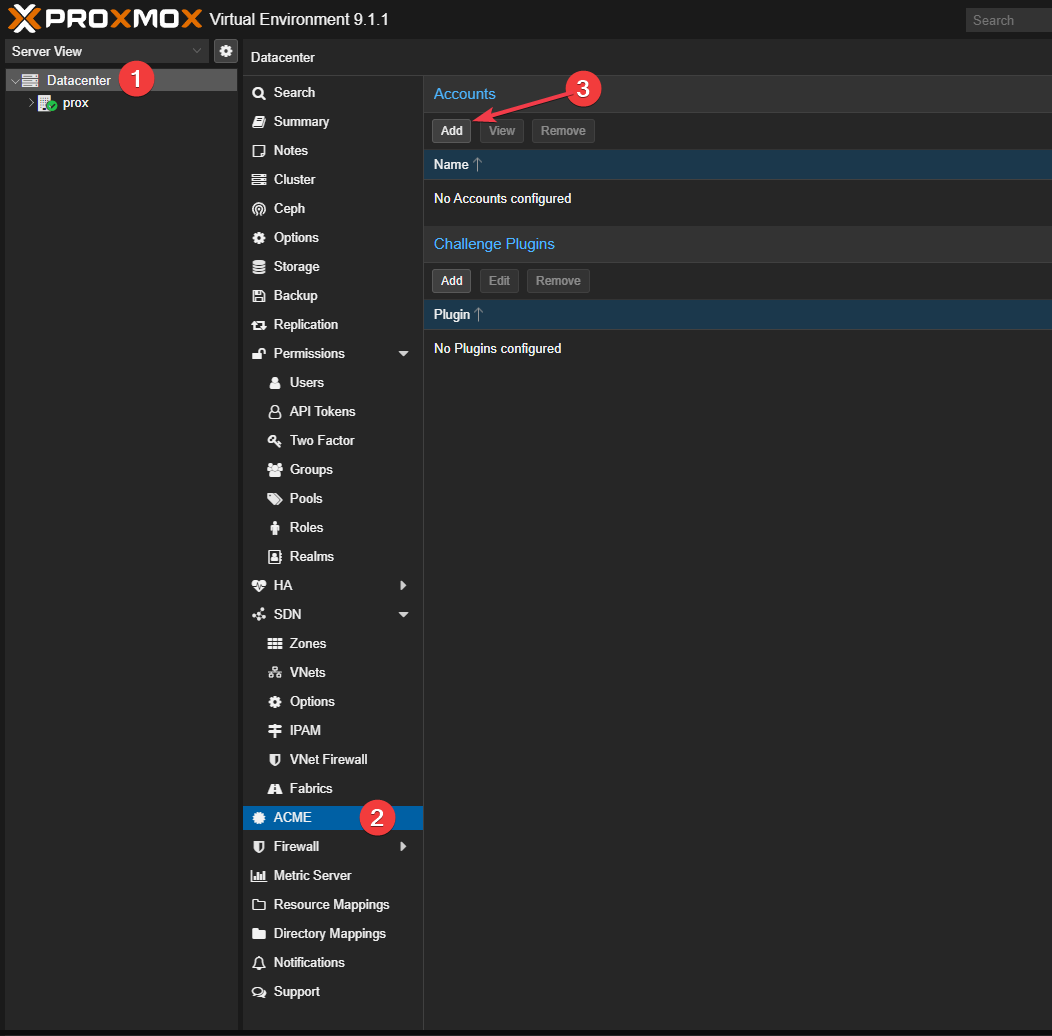Select the Resource Mappings menu item
Viewport: 1052px width, 1036px height.
[333, 904]
